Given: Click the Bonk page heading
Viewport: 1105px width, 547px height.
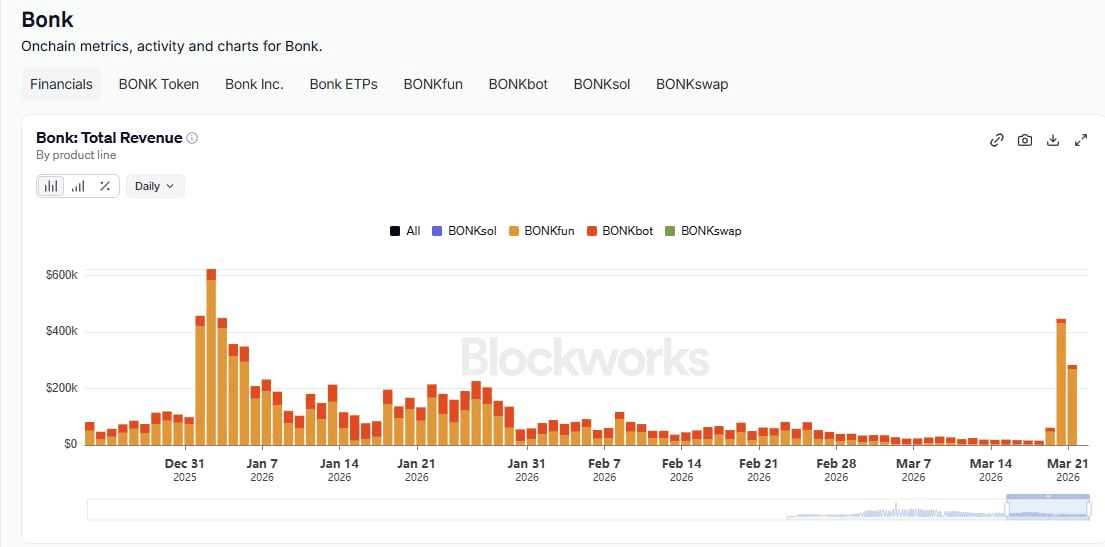Looking at the screenshot, I should pos(47,19).
